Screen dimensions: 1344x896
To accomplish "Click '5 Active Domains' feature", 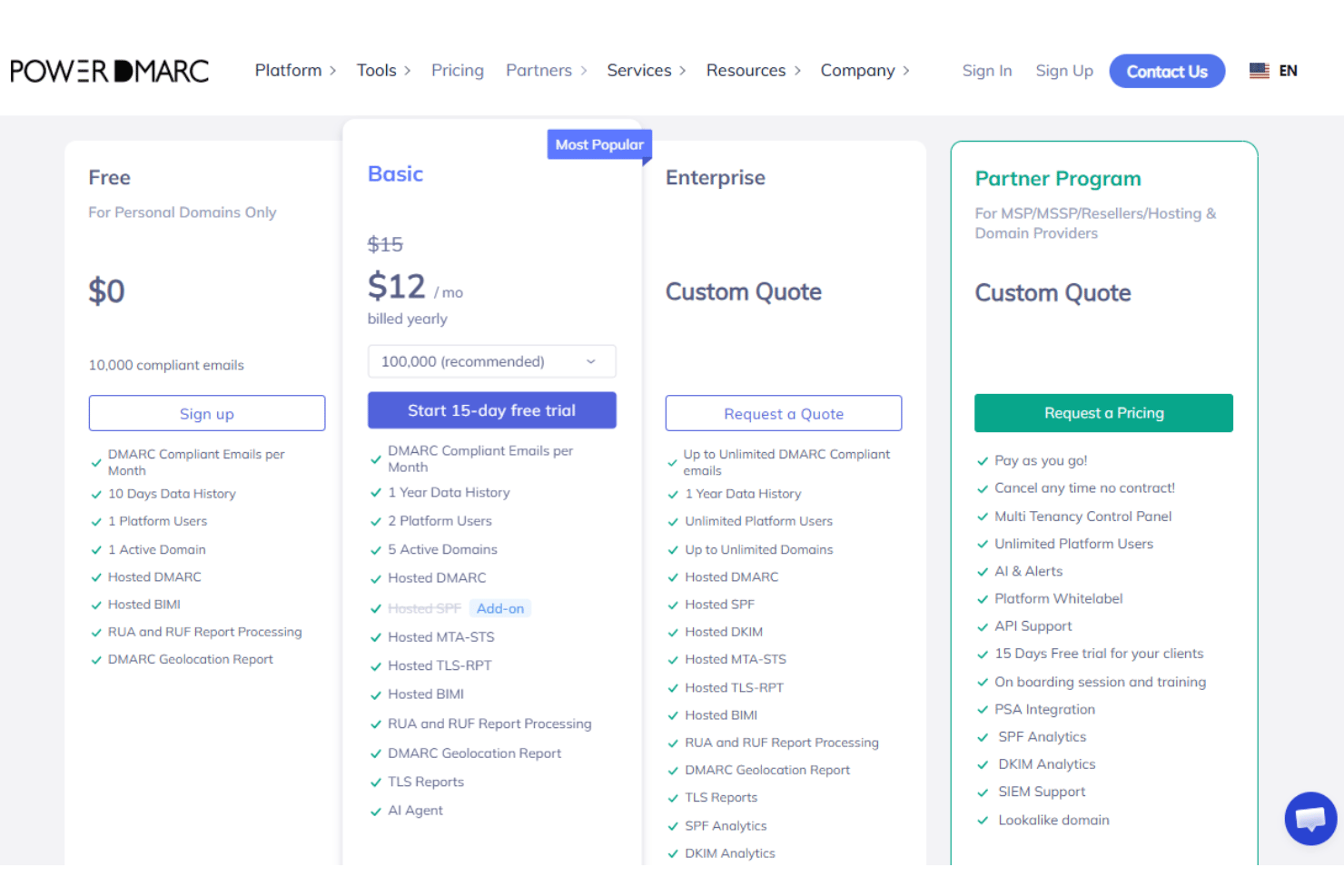I will tap(442, 549).
